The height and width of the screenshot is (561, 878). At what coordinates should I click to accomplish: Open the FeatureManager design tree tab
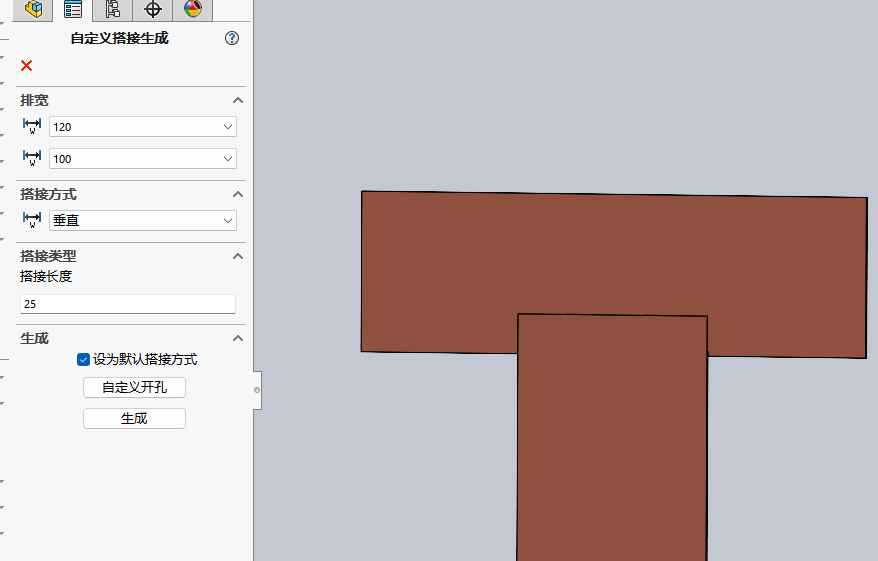click(33, 10)
